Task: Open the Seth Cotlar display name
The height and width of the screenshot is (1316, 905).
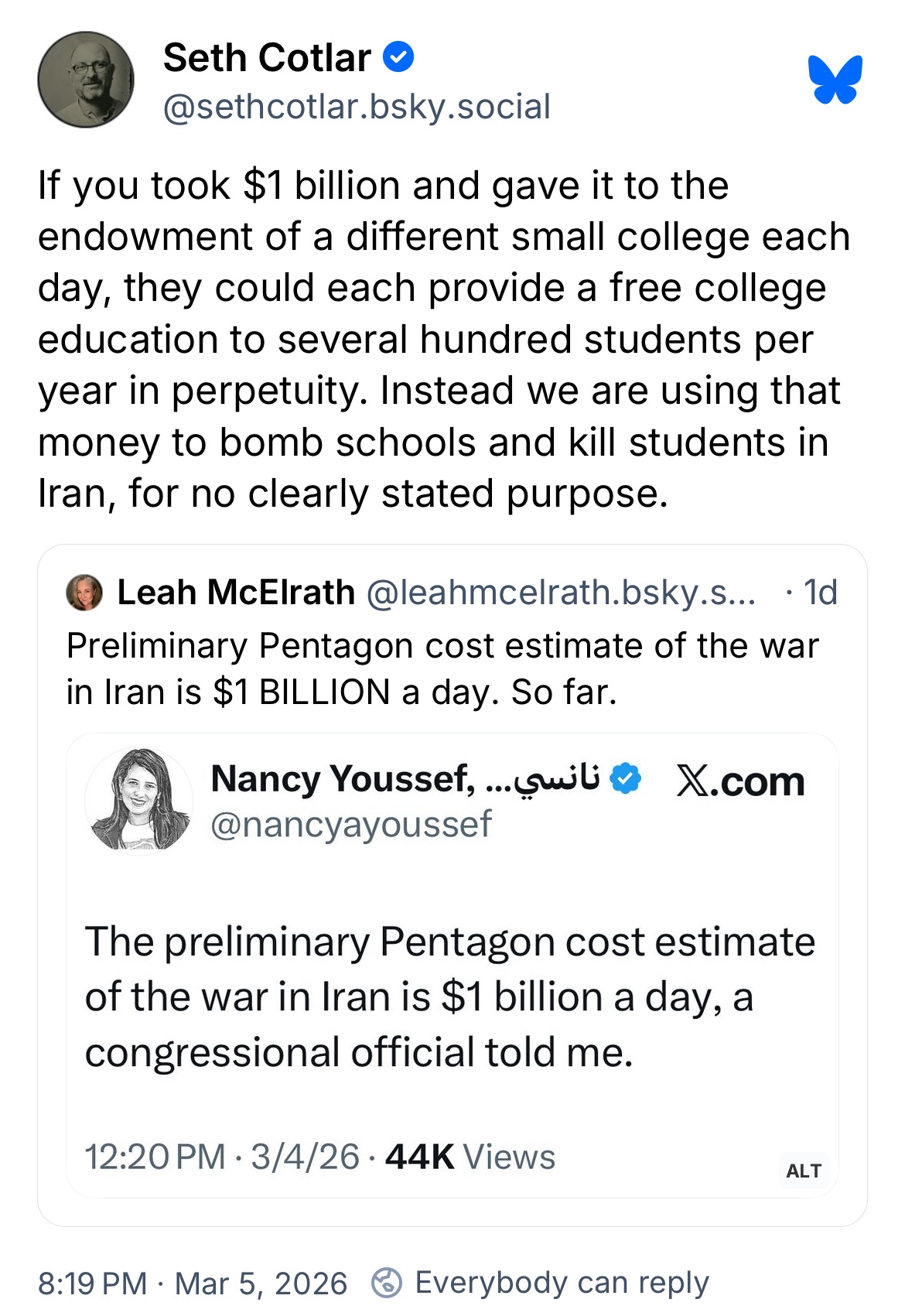Action: pos(267,58)
